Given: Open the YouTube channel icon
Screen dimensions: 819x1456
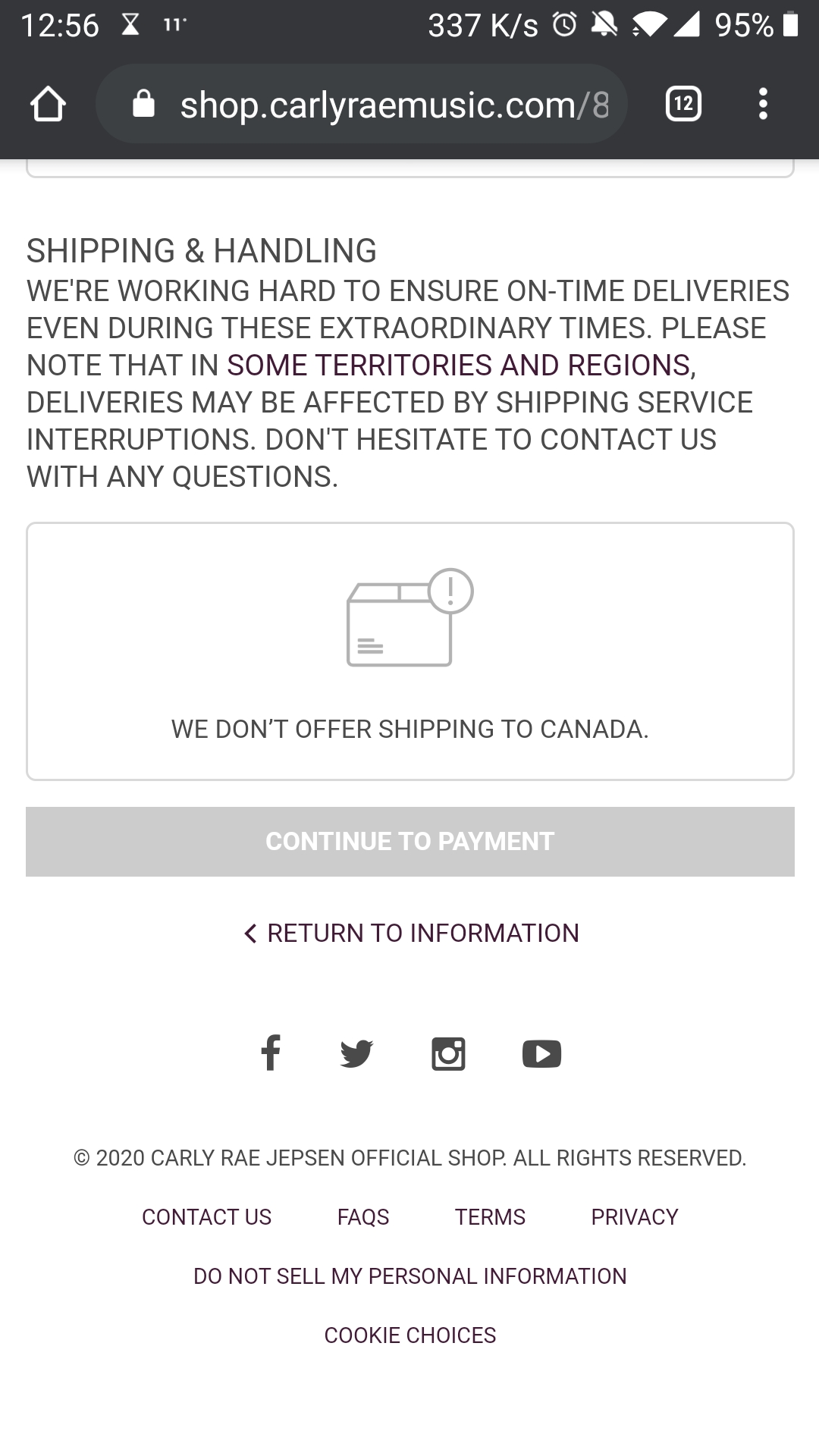Looking at the screenshot, I should tap(541, 1053).
